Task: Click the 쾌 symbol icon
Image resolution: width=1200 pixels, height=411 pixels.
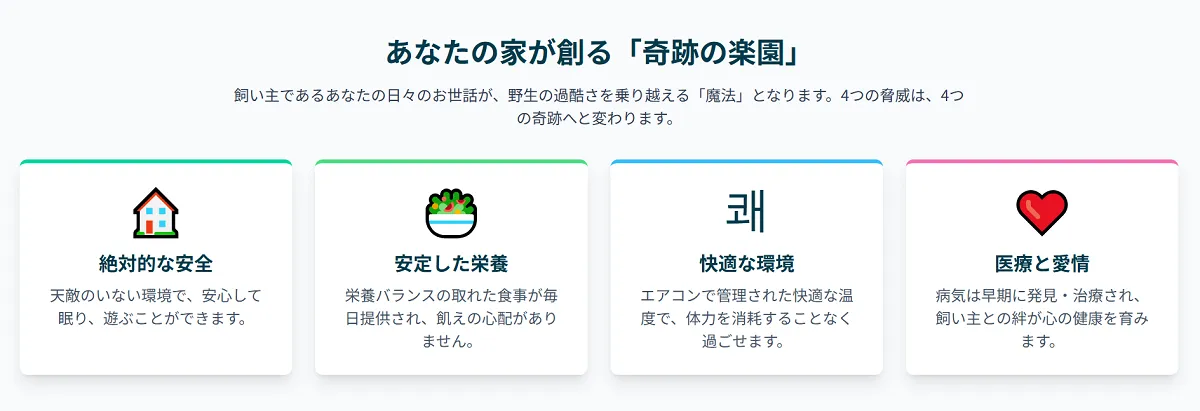Action: click(x=746, y=210)
